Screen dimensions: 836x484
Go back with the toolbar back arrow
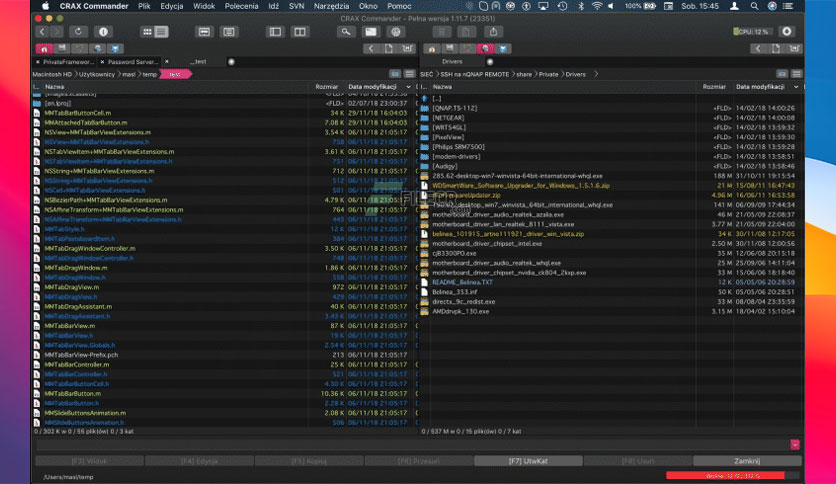[42, 32]
